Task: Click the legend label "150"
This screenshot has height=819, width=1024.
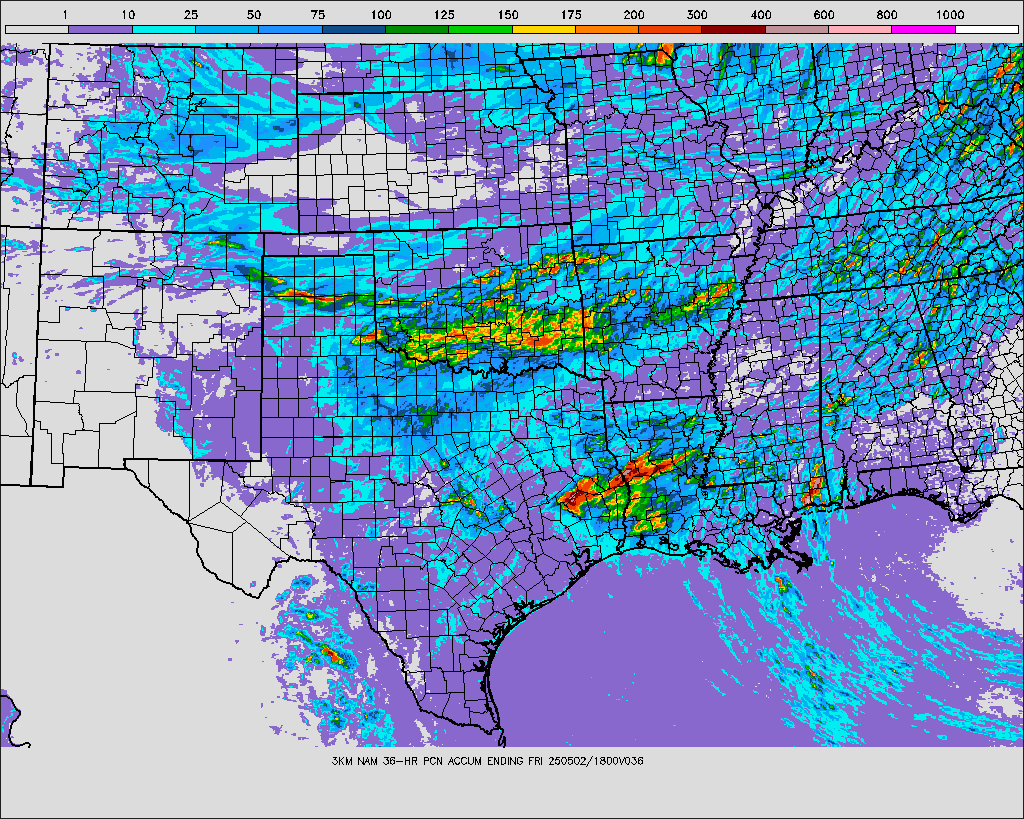Action: [x=508, y=15]
